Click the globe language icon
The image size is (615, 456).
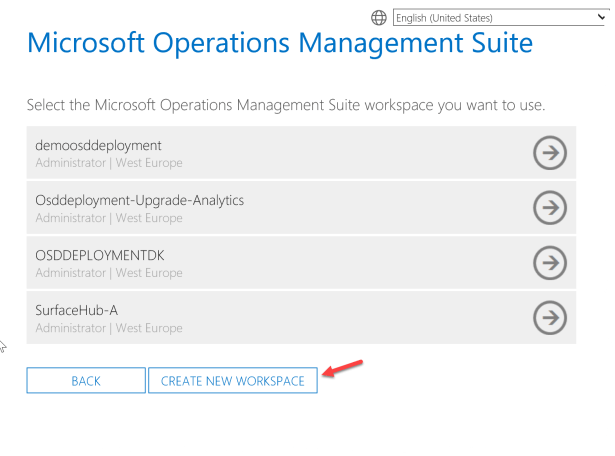379,17
